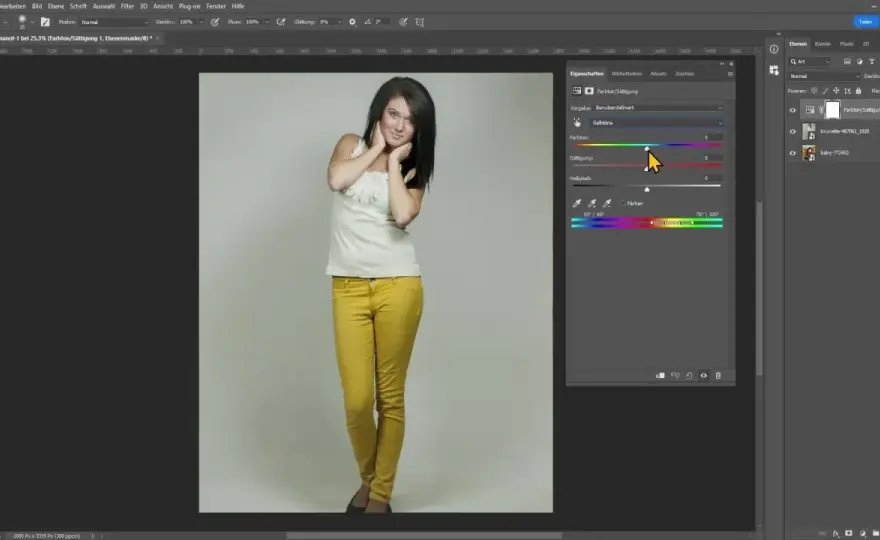This screenshot has height=540, width=880.
Task: Add layer style fx icon
Action: tap(836, 533)
